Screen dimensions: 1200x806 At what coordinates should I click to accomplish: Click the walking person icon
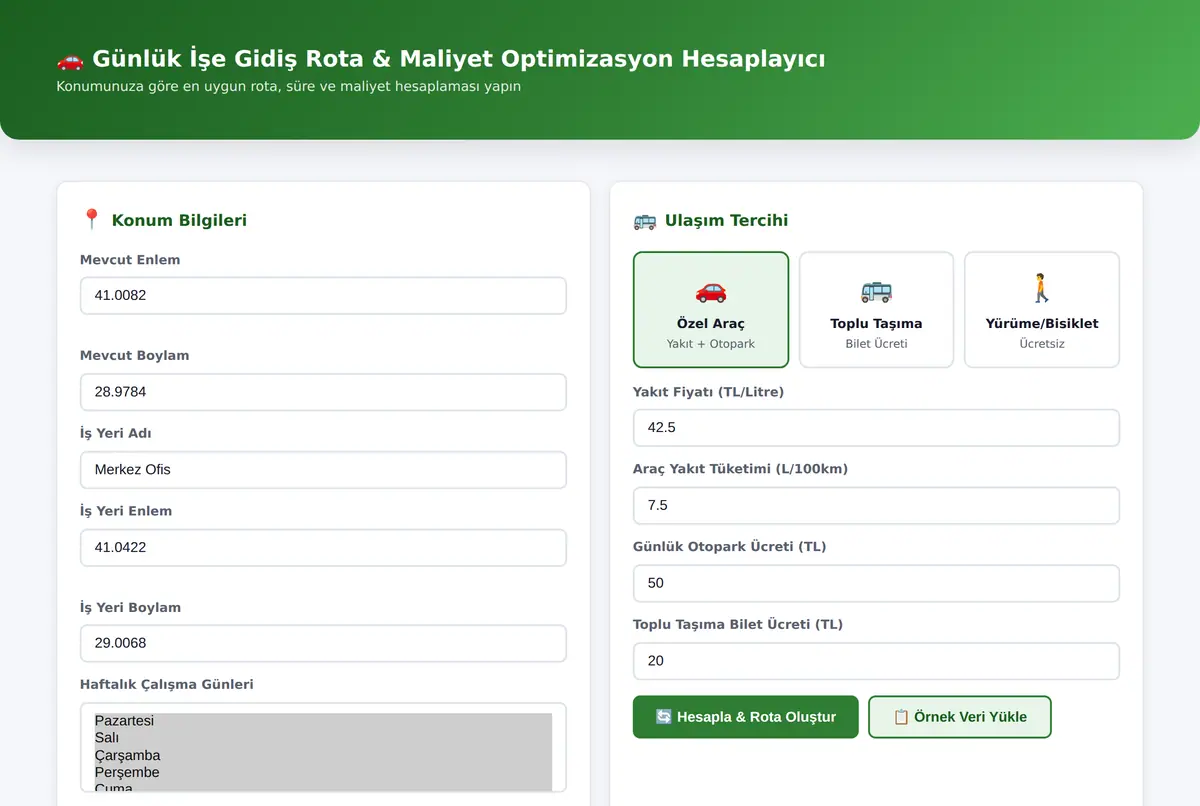click(x=1042, y=289)
